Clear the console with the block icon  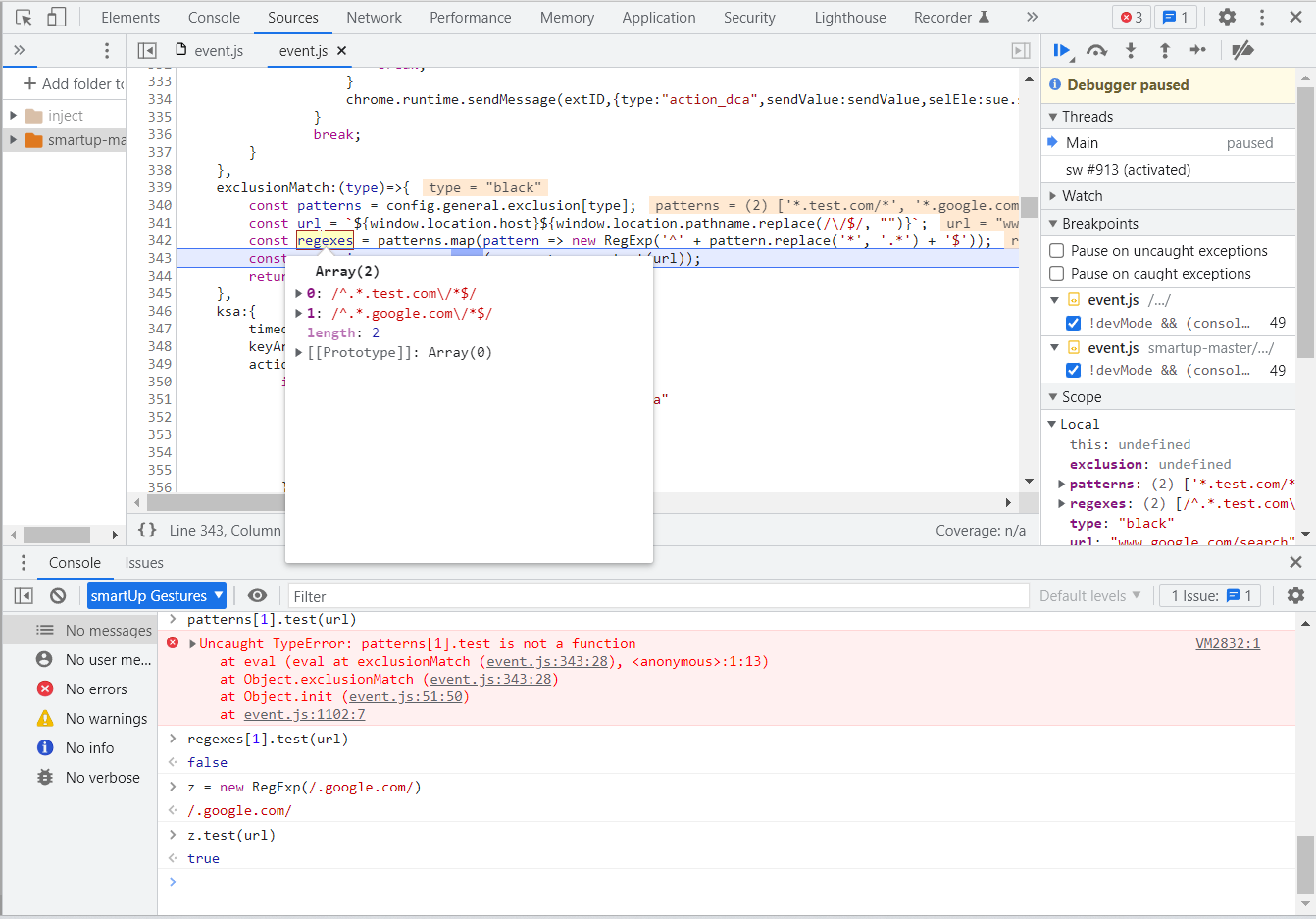[x=58, y=595]
